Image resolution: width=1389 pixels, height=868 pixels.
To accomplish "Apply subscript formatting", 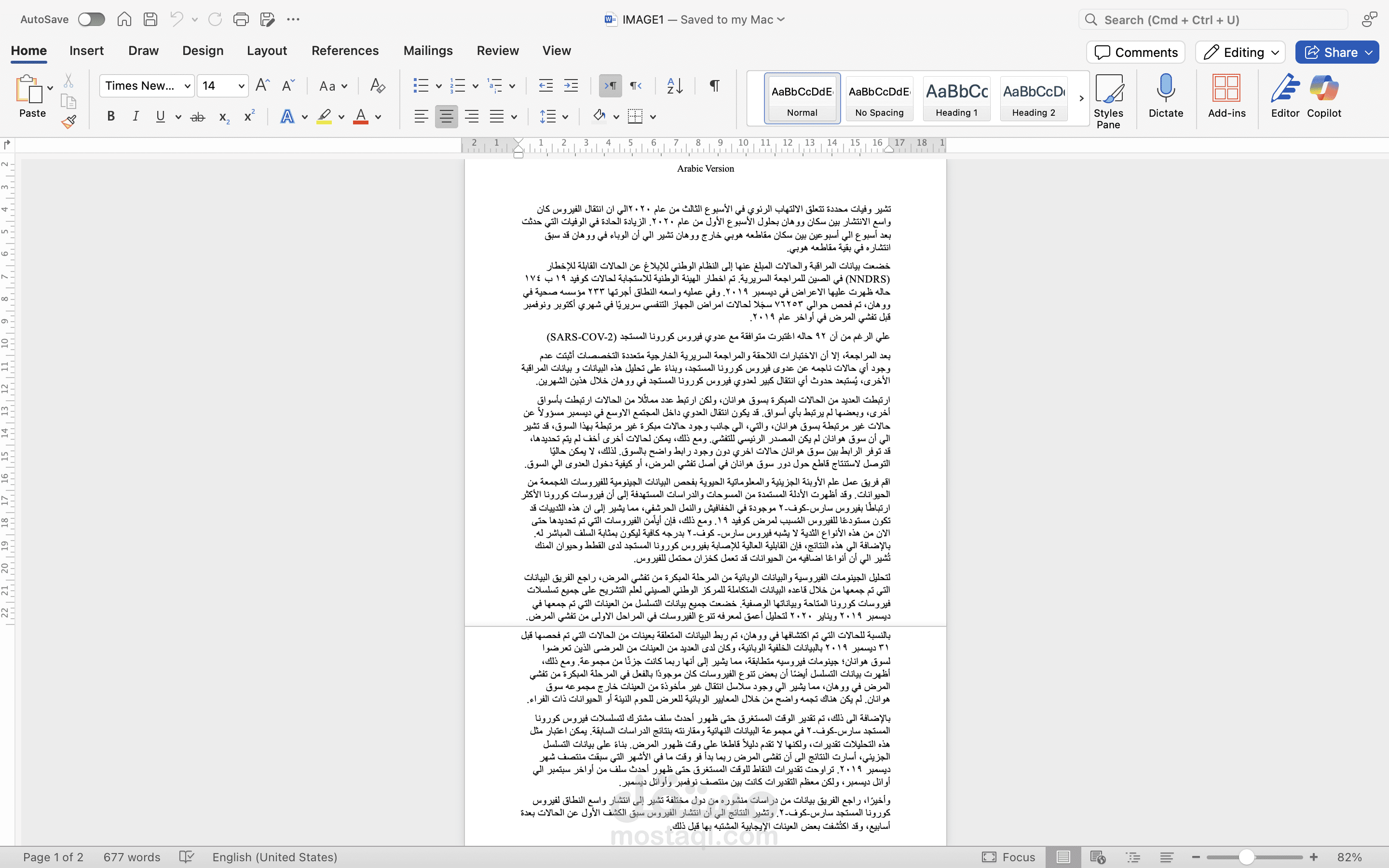I will click(x=224, y=117).
